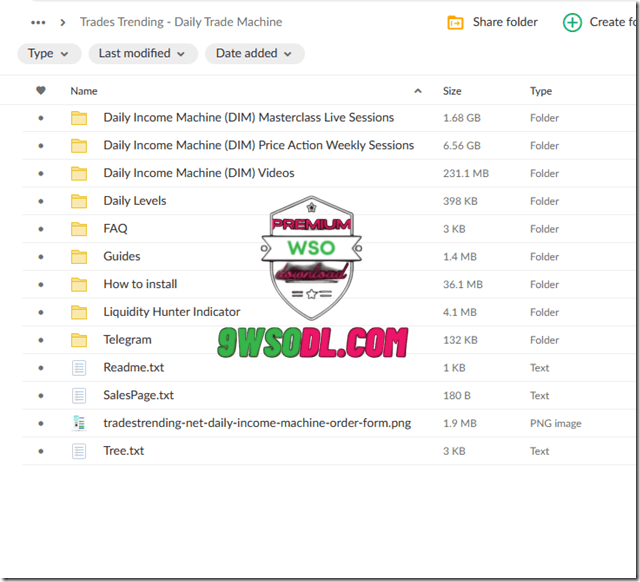Click the 1.68 GB size value
Screen dimensions: 640x582
point(462,118)
